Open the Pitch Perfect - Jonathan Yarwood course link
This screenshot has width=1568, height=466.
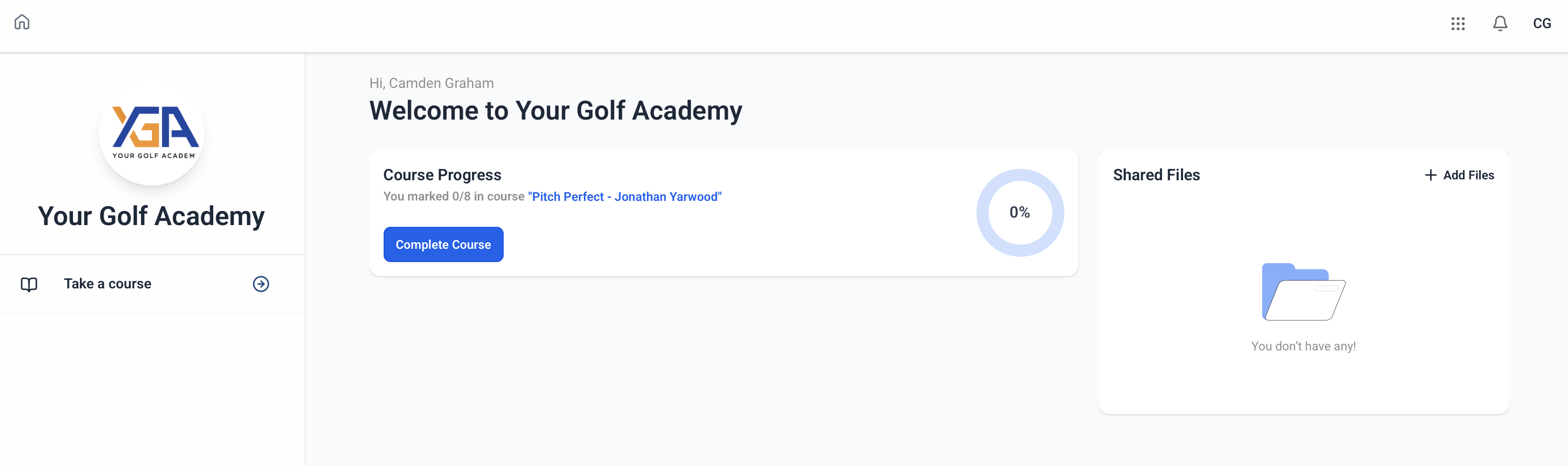tap(624, 197)
